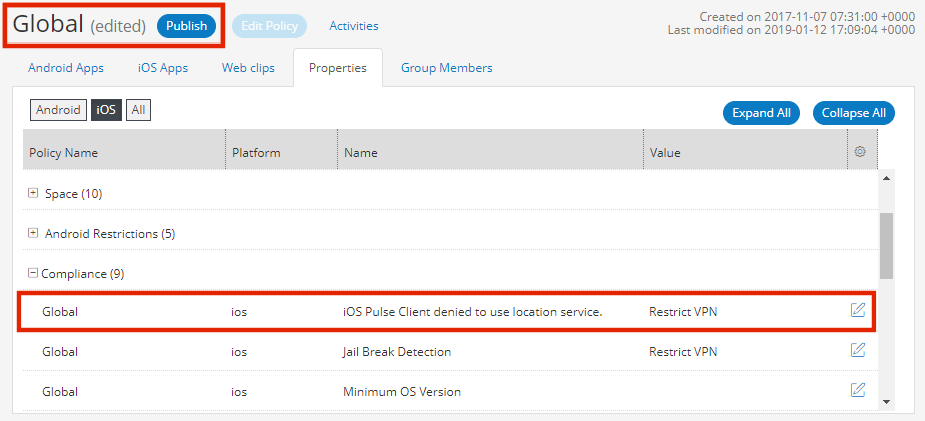This screenshot has height=421, width=925.
Task: Edit the Jail Break Detection rule
Action: 858,350
